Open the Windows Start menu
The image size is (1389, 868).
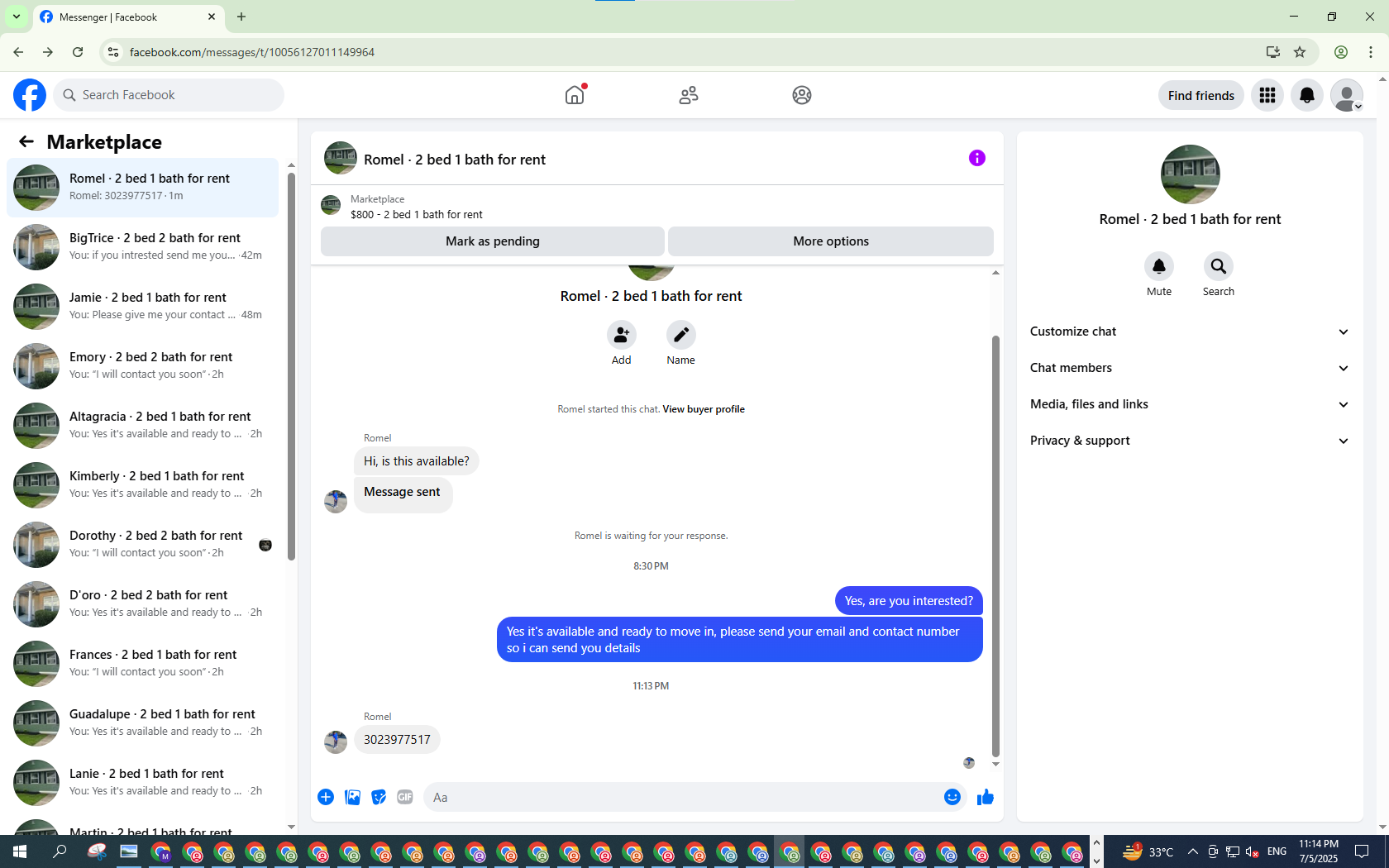20,851
